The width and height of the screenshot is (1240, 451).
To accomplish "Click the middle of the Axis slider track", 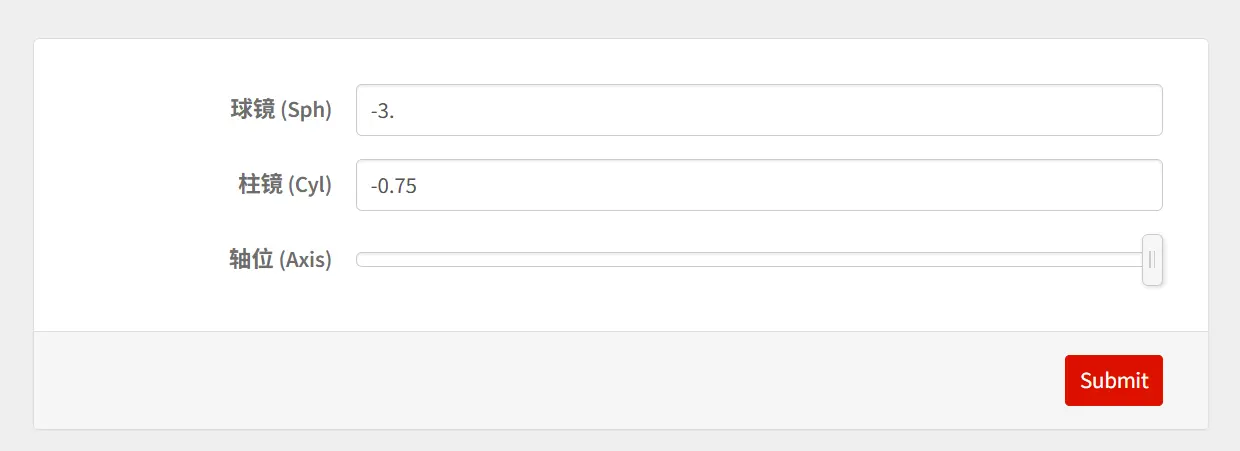I will (x=750, y=260).
